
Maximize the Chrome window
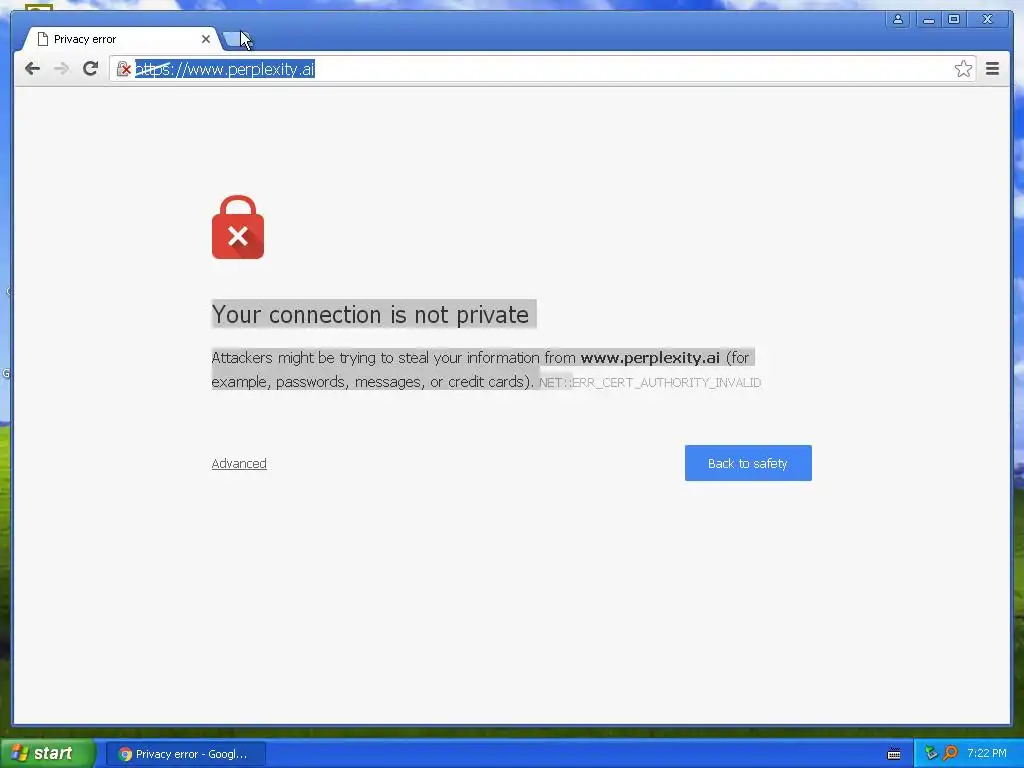click(954, 19)
